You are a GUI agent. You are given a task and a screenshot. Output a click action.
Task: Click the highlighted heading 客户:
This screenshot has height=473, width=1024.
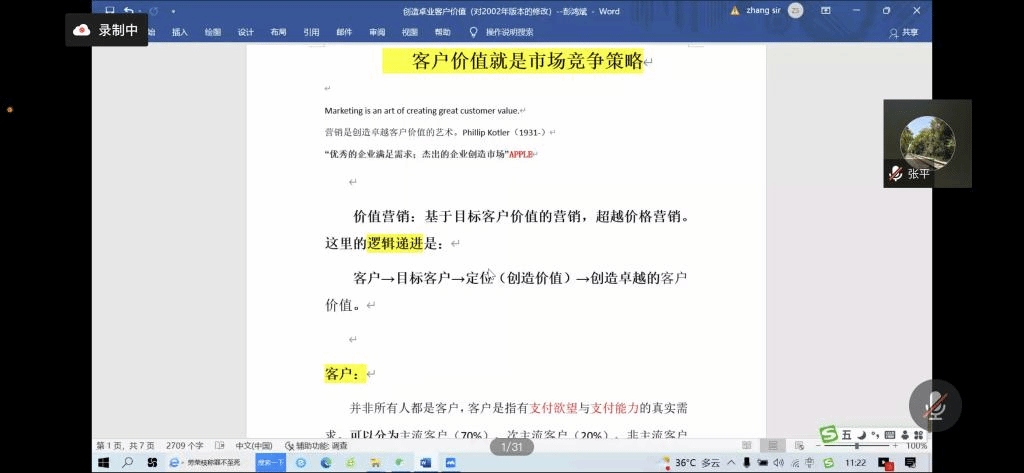click(345, 374)
